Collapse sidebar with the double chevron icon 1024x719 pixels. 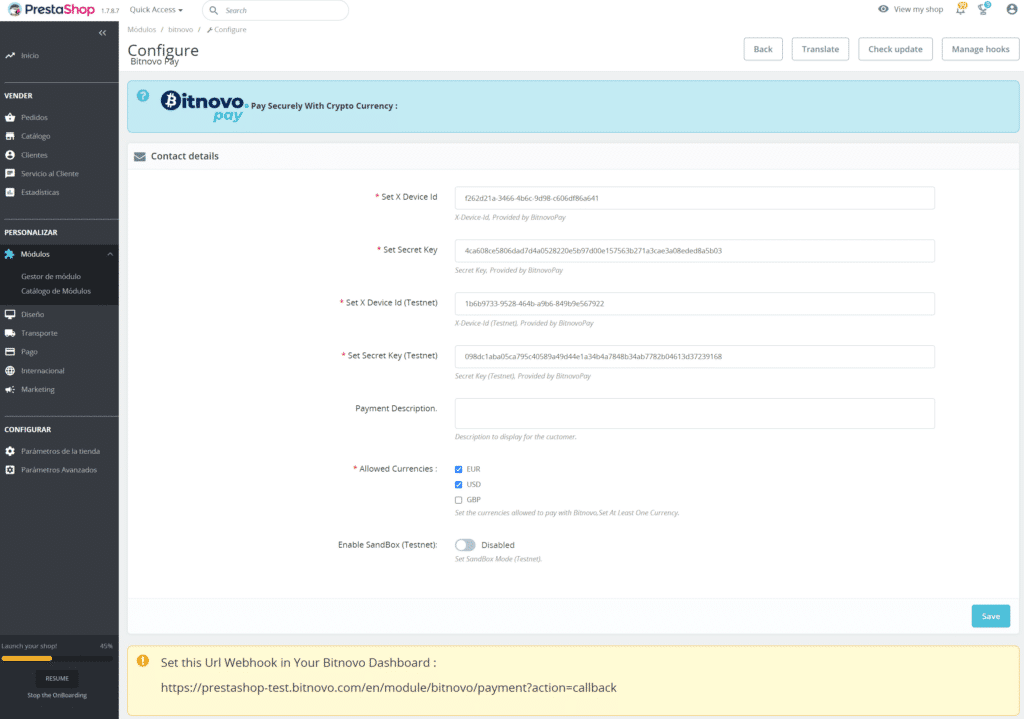point(102,33)
